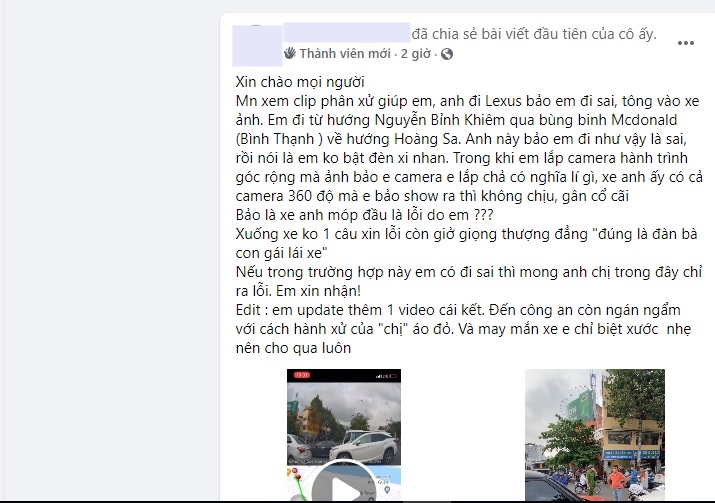The height and width of the screenshot is (503, 715).
Task: Open the blurred profile avatar of the poster
Action: 257,46
